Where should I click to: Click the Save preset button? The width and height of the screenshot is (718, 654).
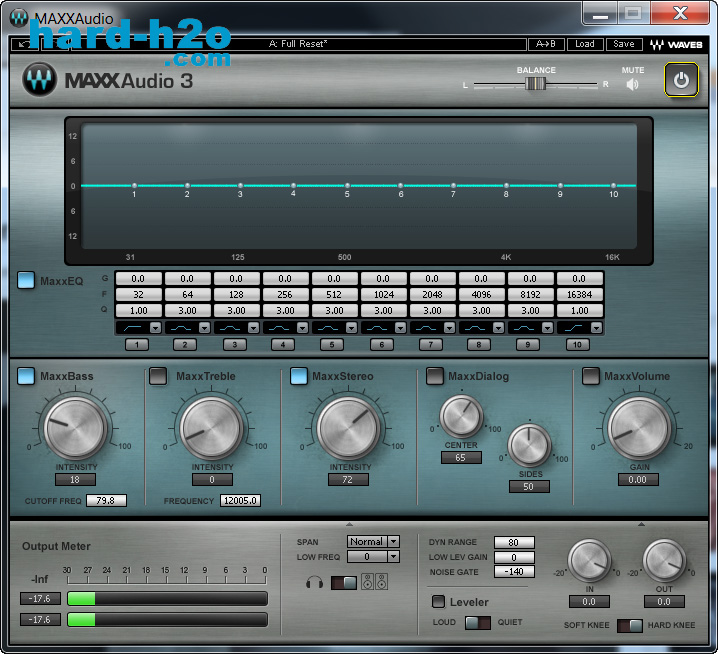pyautogui.click(x=624, y=44)
